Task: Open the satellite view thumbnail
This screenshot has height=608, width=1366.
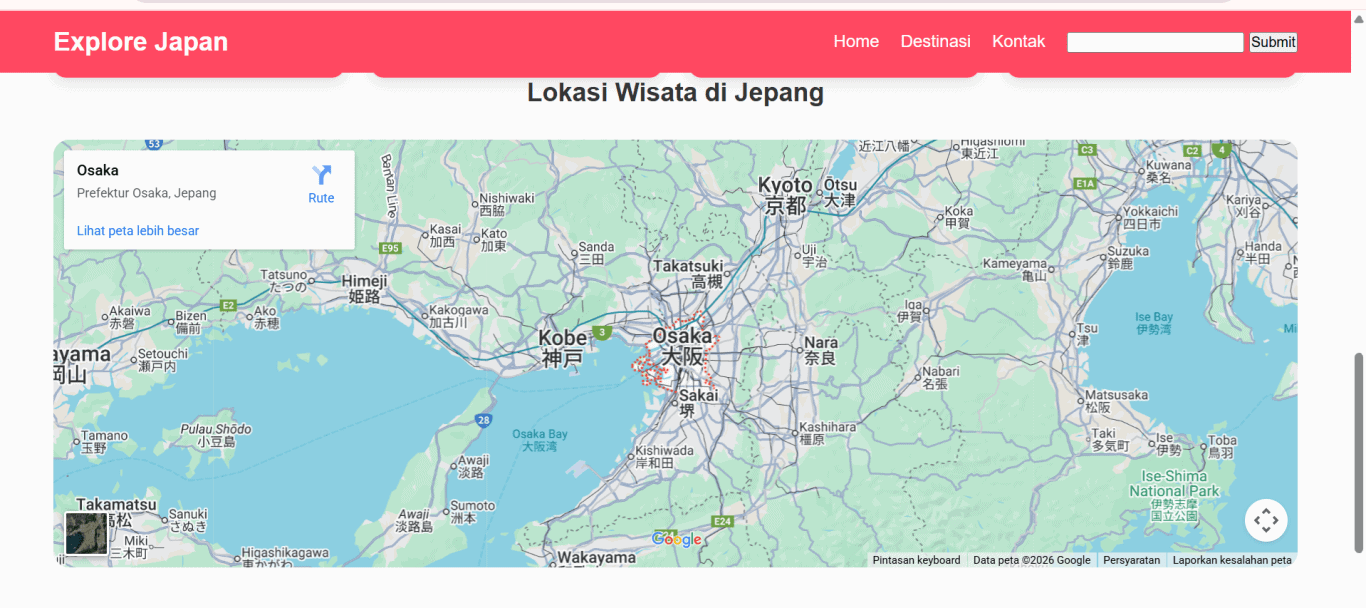Action: pos(86,533)
